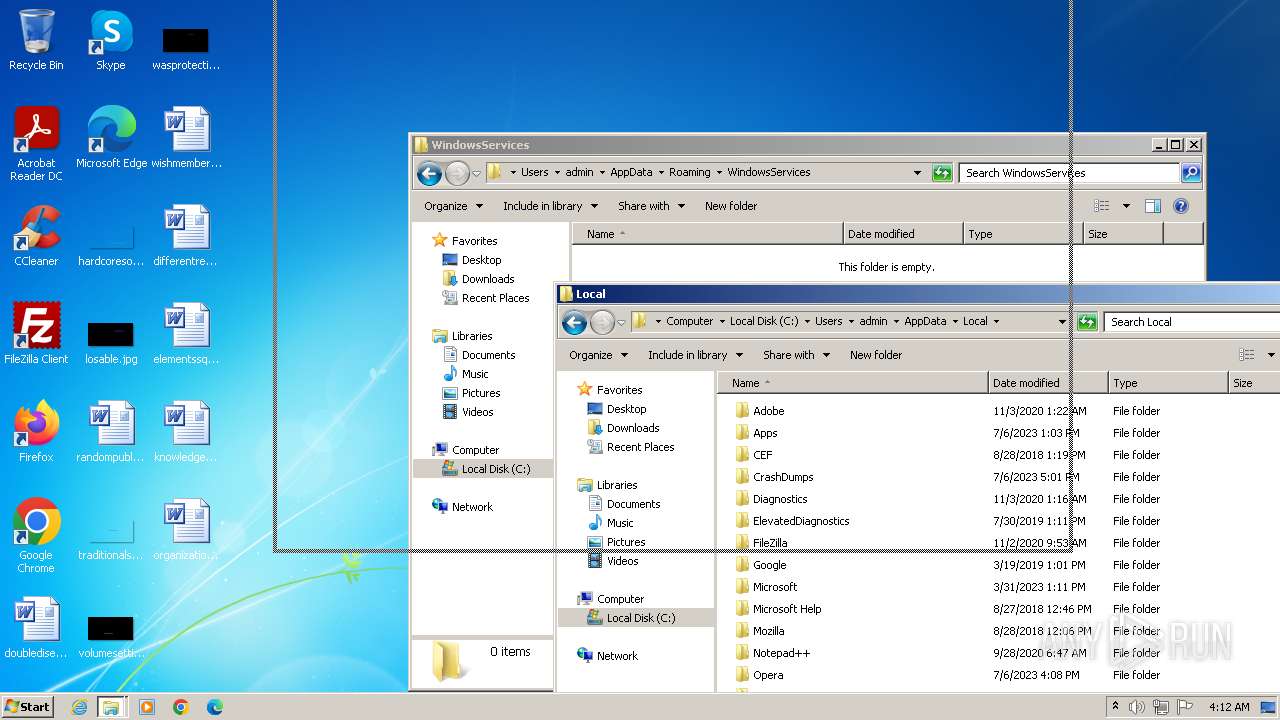This screenshot has height=720, width=1280.
Task: Launch Microsoft Edge desktop shortcut
Action: coord(111,138)
